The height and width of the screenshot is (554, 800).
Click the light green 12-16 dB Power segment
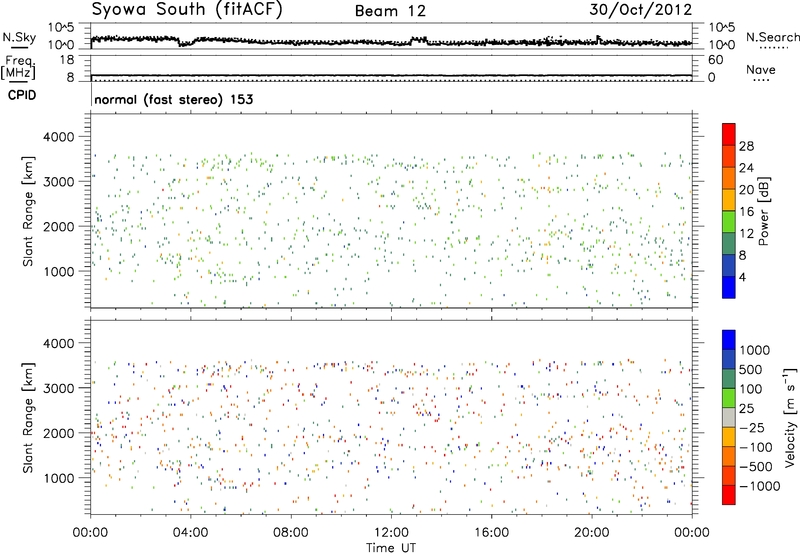[x=729, y=222]
